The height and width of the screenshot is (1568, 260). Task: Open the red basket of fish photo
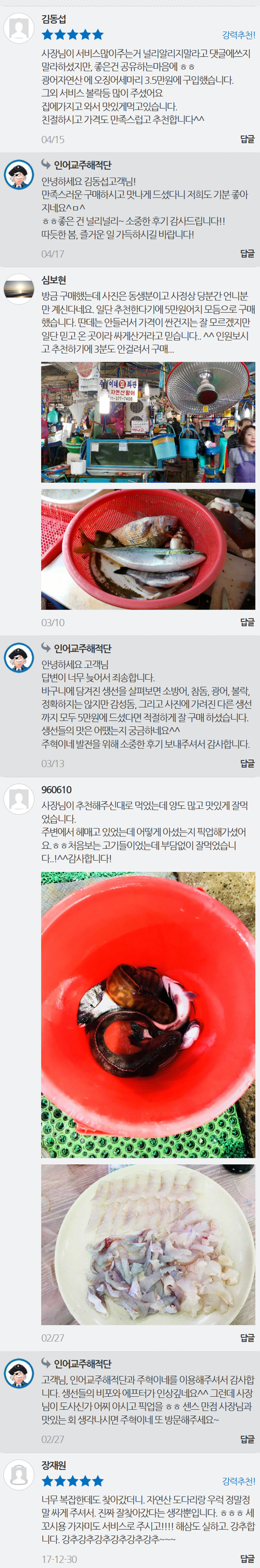(x=148, y=549)
